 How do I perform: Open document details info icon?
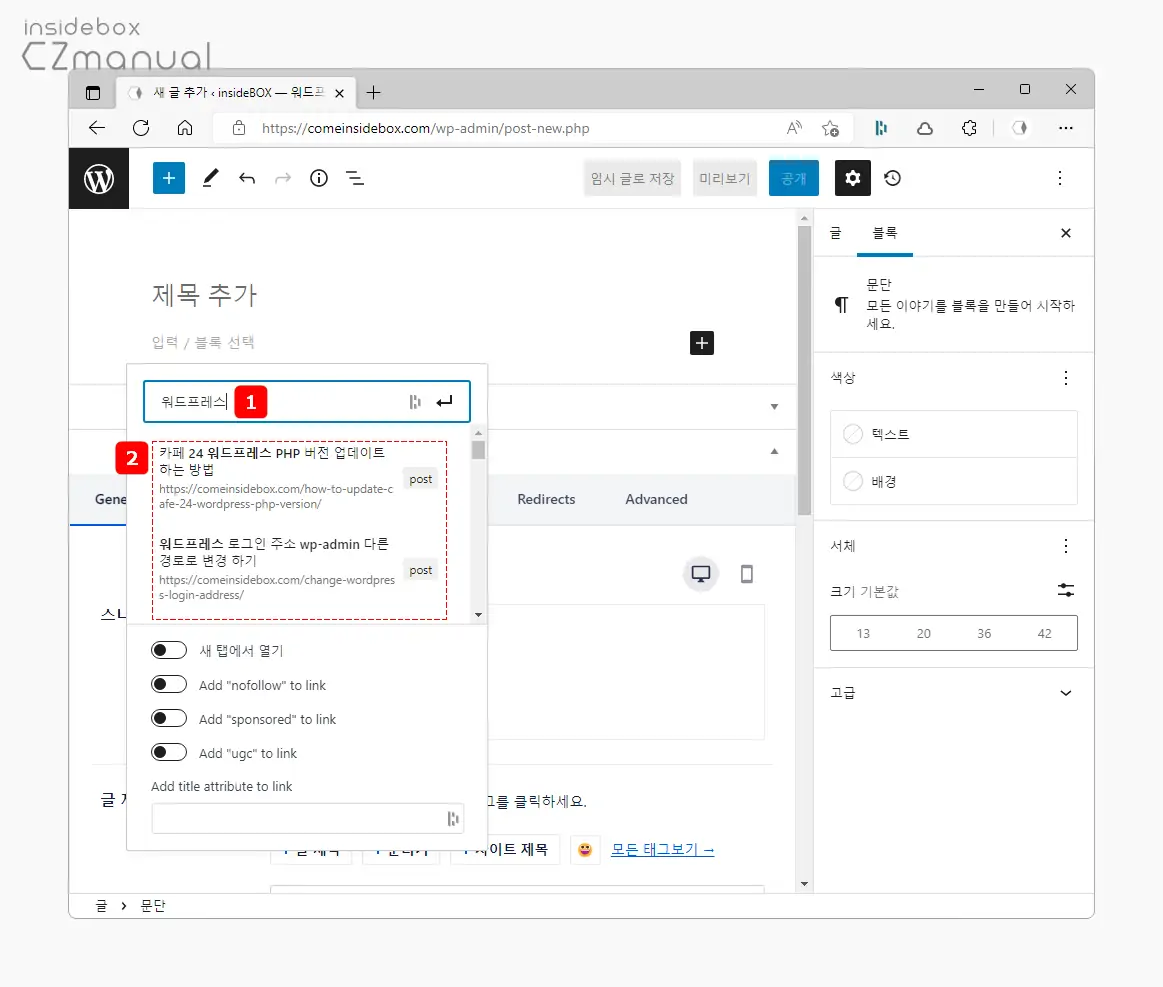[319, 178]
